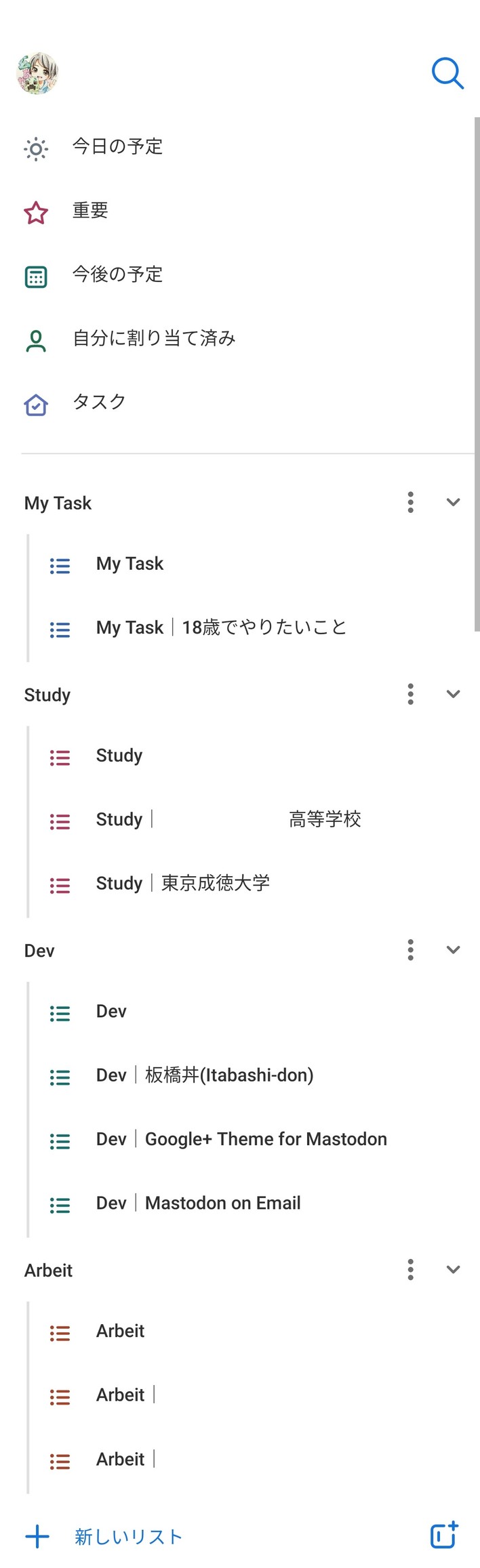This screenshot has width=480, height=1568.
Task: Open My Task group options menu
Action: pos(410,502)
